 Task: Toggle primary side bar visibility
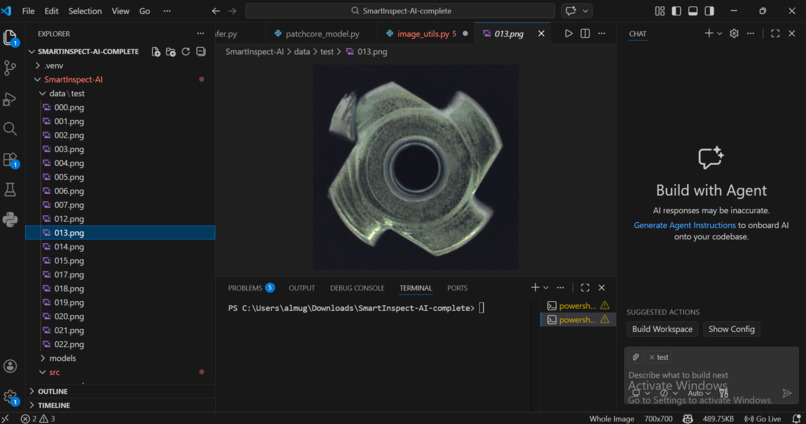676,11
